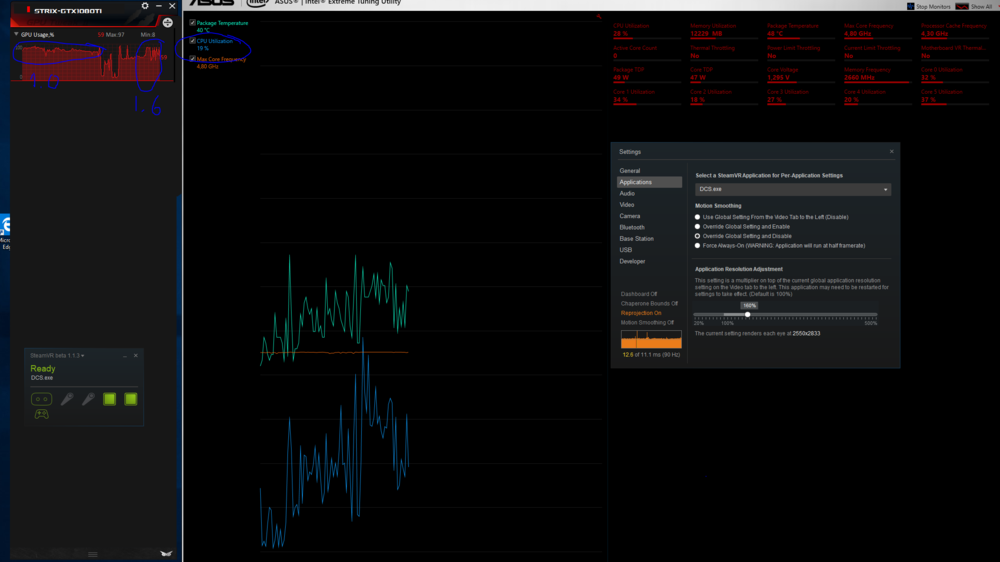
Task: Click the Memory Frequency 2660 MHz tile
Action: pos(876,75)
